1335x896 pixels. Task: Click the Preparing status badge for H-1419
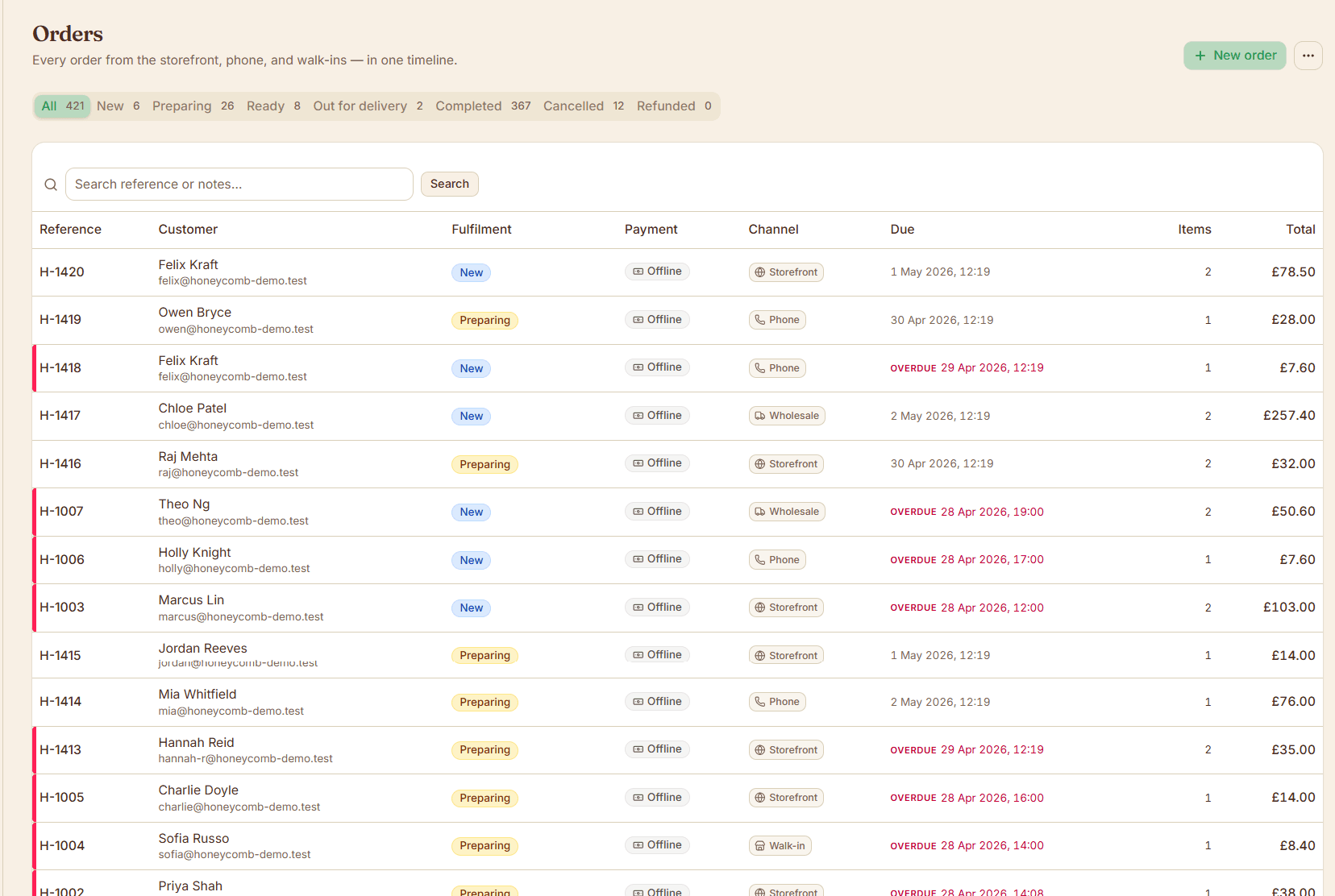click(x=485, y=321)
